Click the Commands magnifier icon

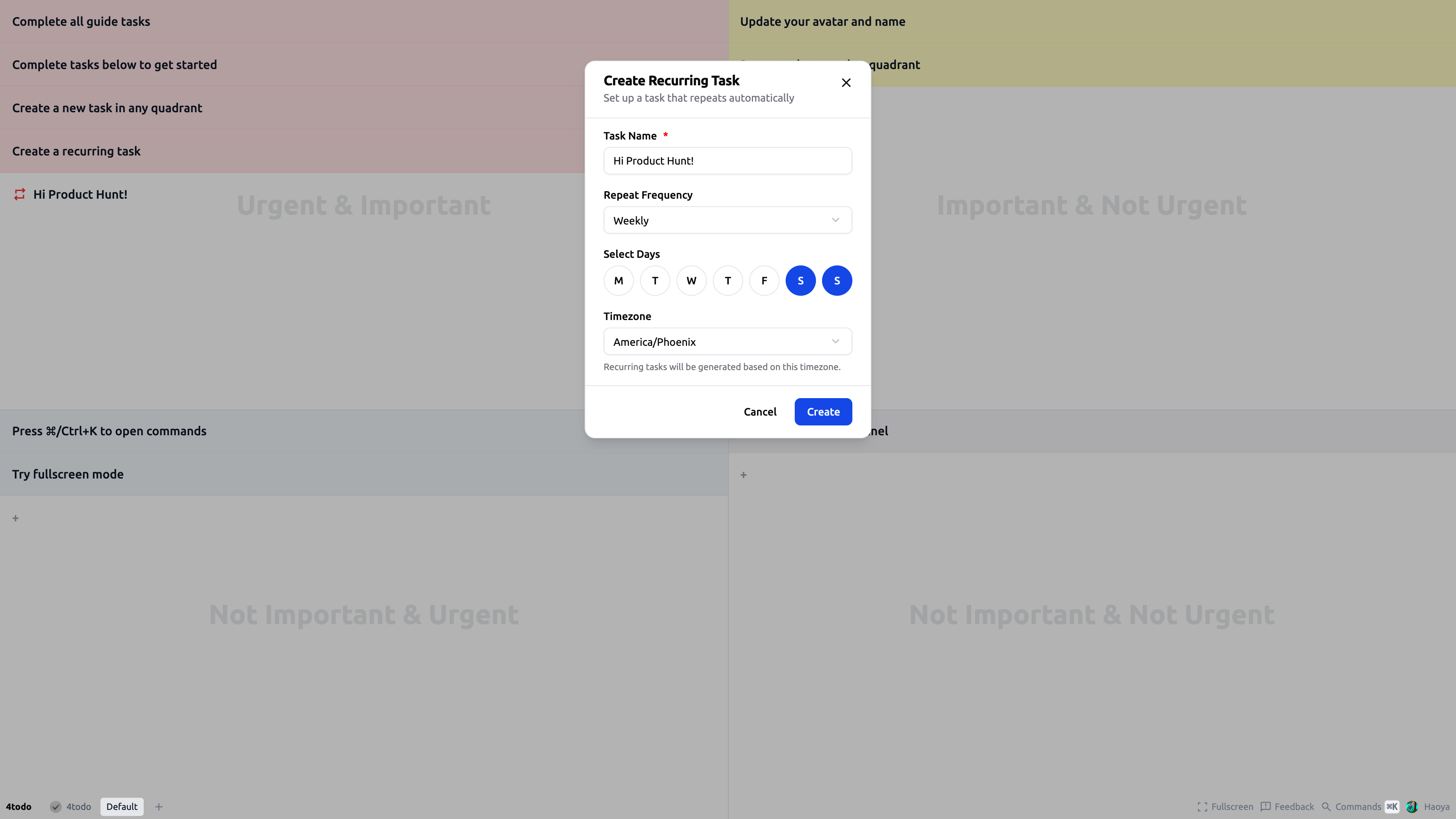1327,806
